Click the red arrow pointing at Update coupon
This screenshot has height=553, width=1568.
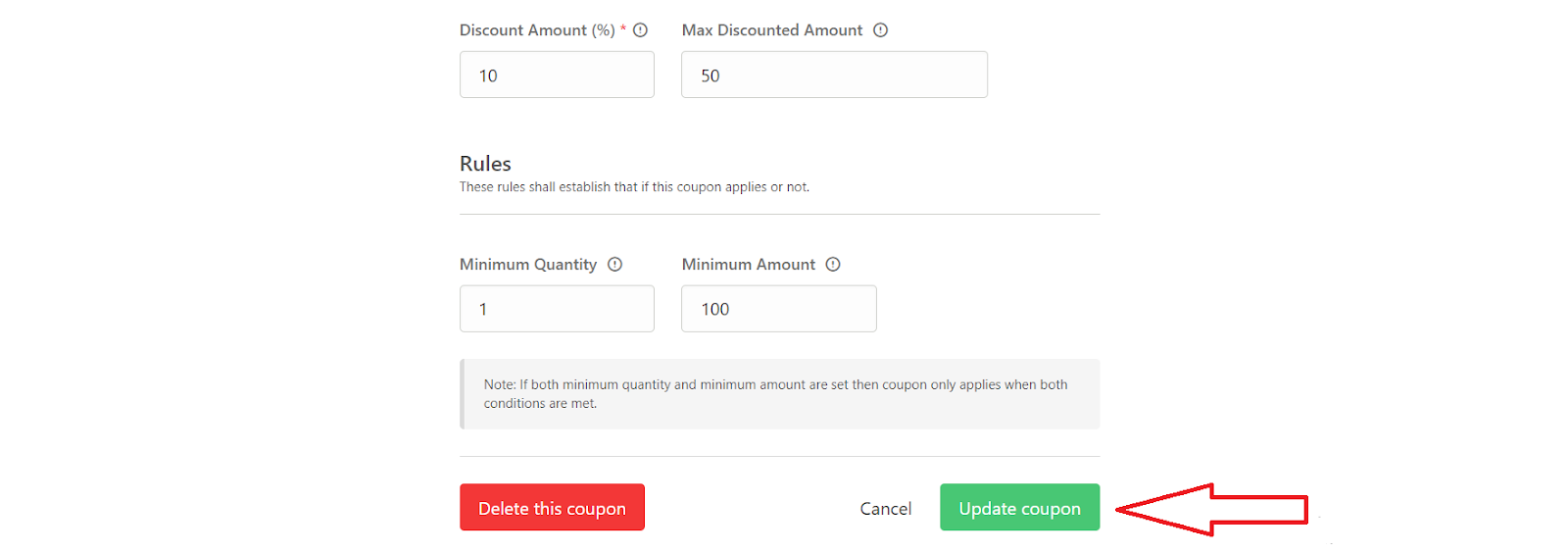(x=1212, y=510)
